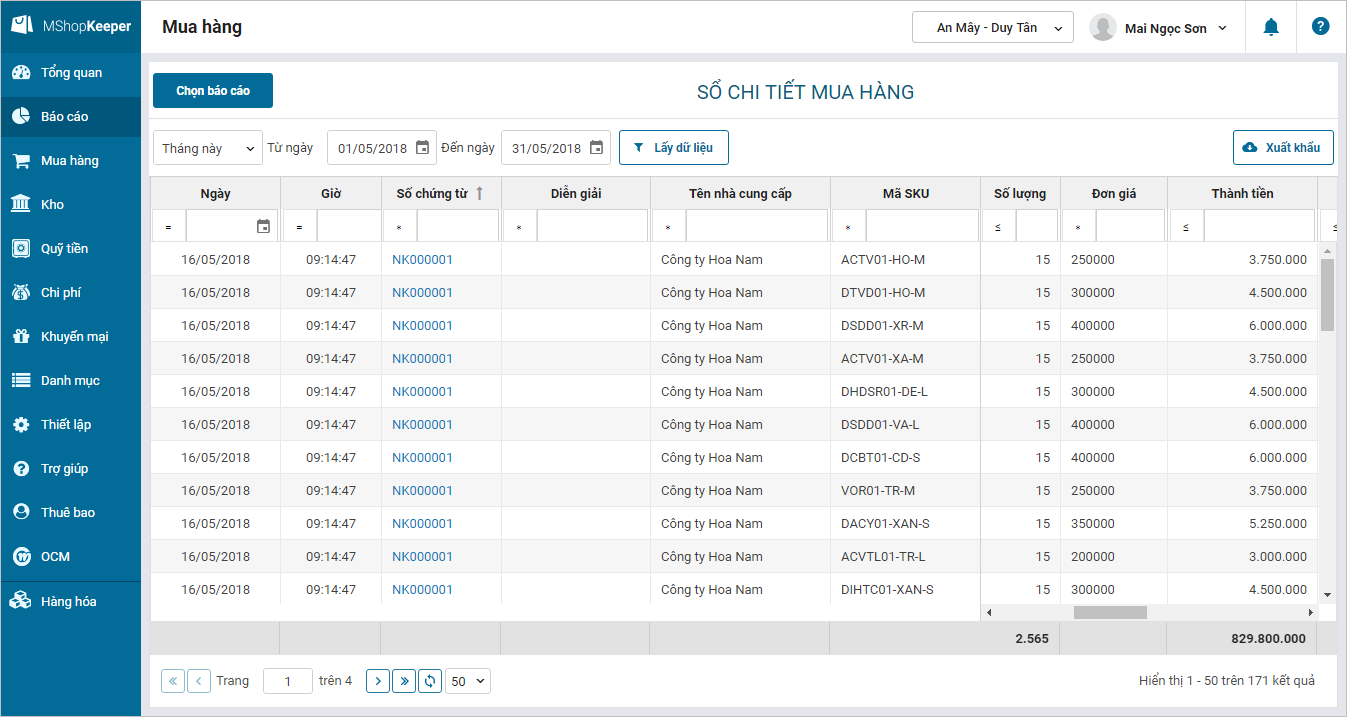Open calendar picker for Đến ngày field
The height and width of the screenshot is (717, 1347).
[596, 148]
